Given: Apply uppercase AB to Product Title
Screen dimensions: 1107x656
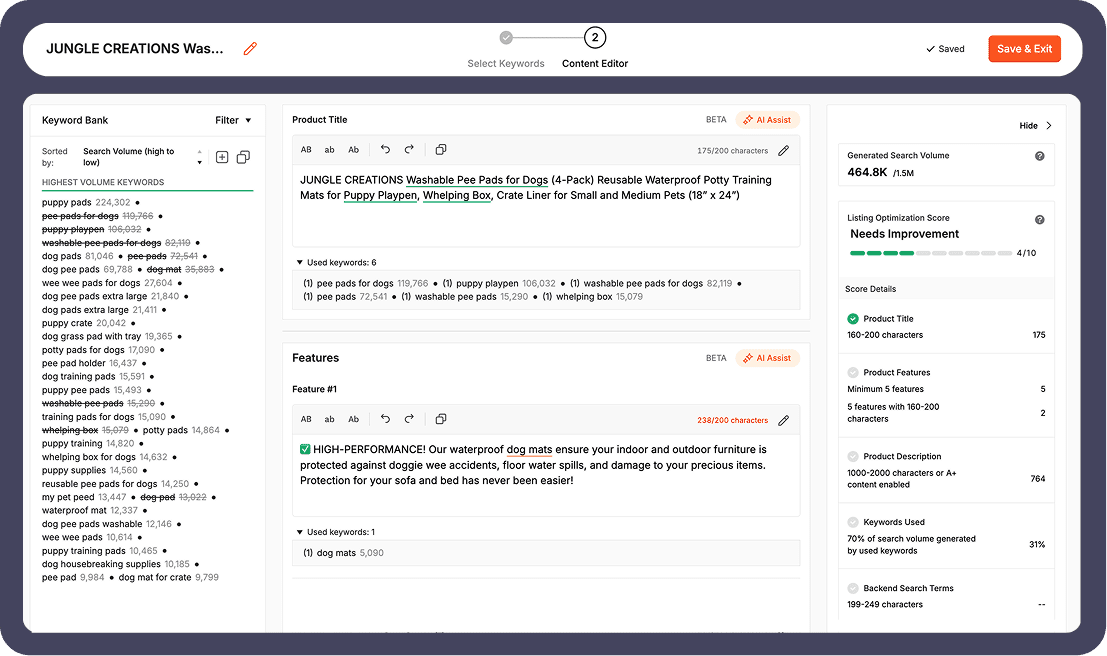Looking at the screenshot, I should point(306,150).
